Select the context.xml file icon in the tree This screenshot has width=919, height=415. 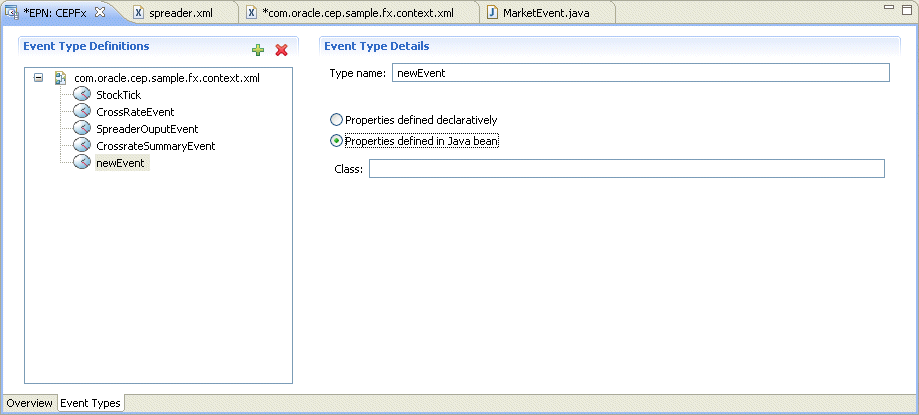point(60,77)
